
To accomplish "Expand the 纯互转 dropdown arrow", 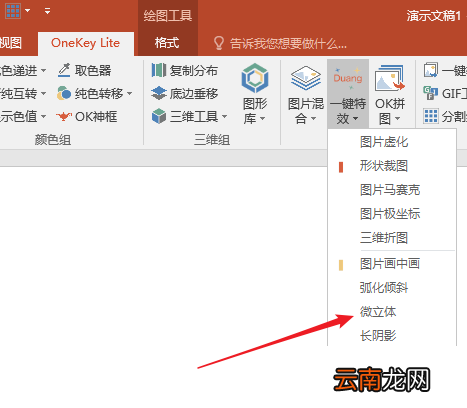I will [43, 94].
